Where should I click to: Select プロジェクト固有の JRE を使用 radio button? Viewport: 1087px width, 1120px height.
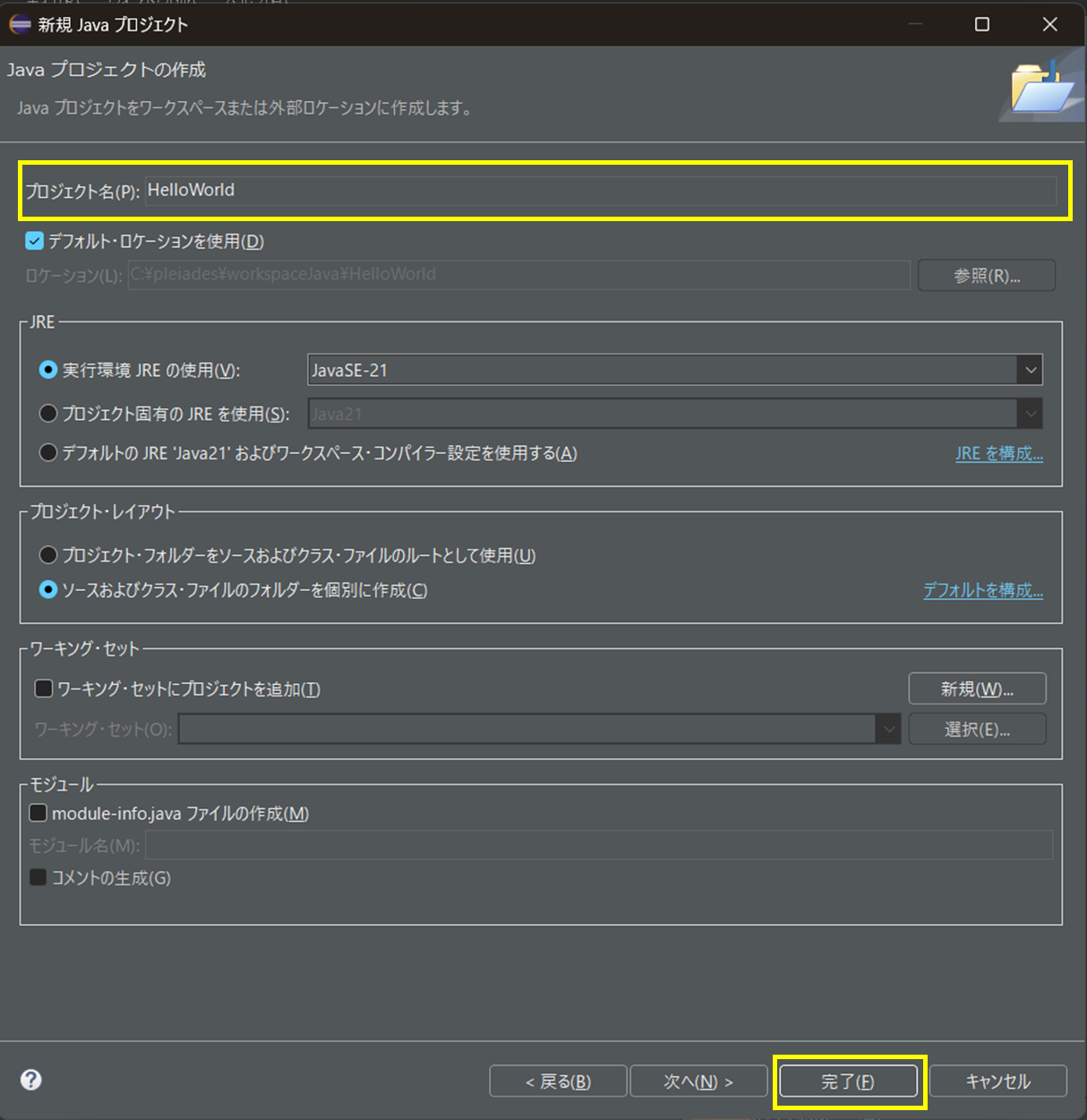pos(48,414)
